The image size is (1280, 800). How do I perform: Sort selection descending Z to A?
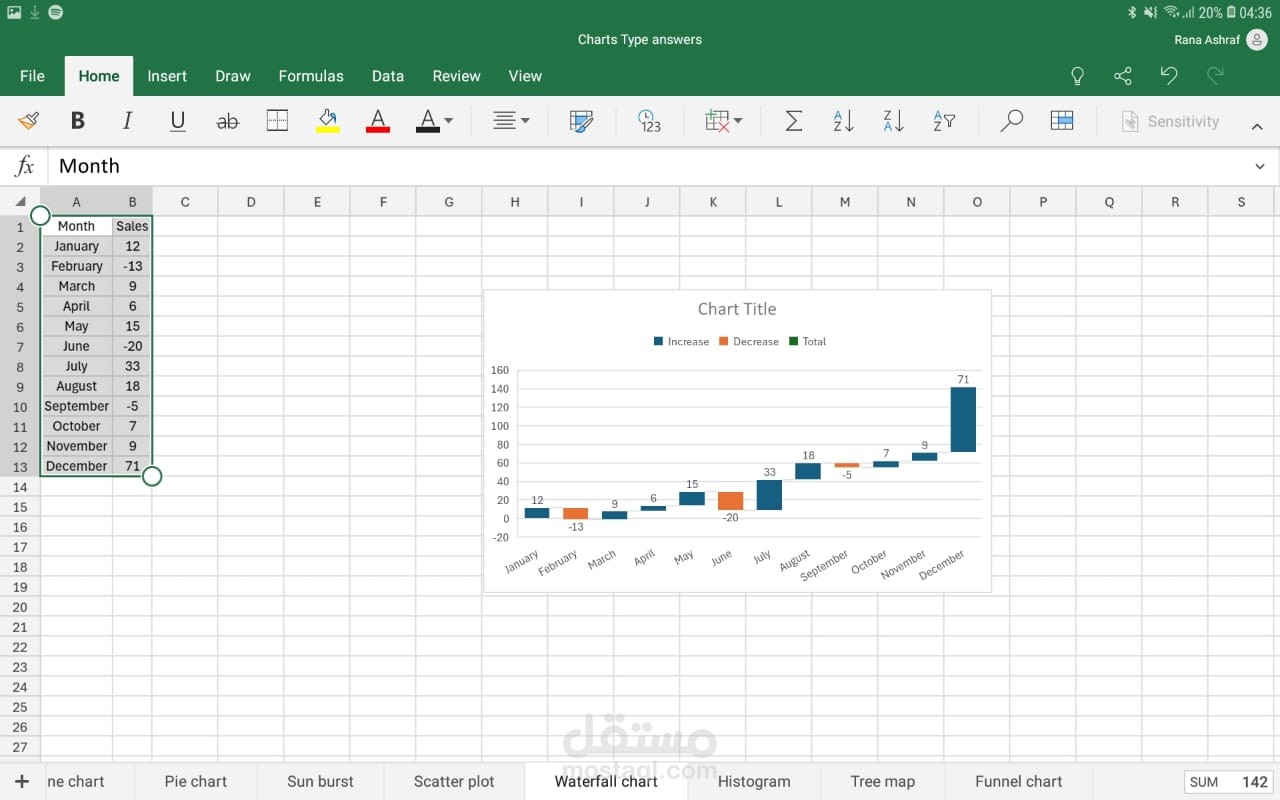pyautogui.click(x=893, y=121)
